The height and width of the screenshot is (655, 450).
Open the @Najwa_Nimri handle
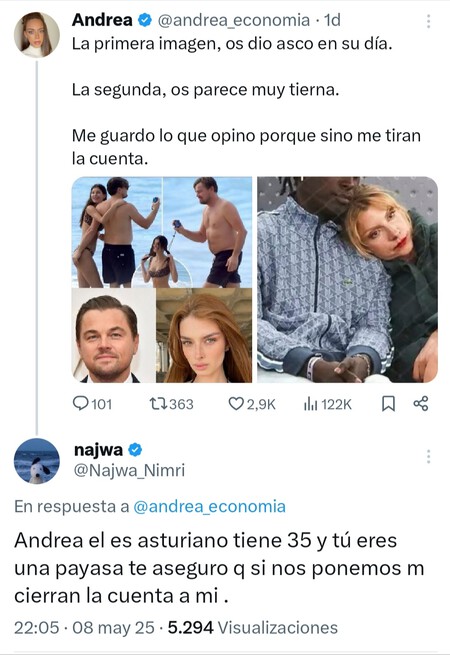pyautogui.click(x=129, y=470)
